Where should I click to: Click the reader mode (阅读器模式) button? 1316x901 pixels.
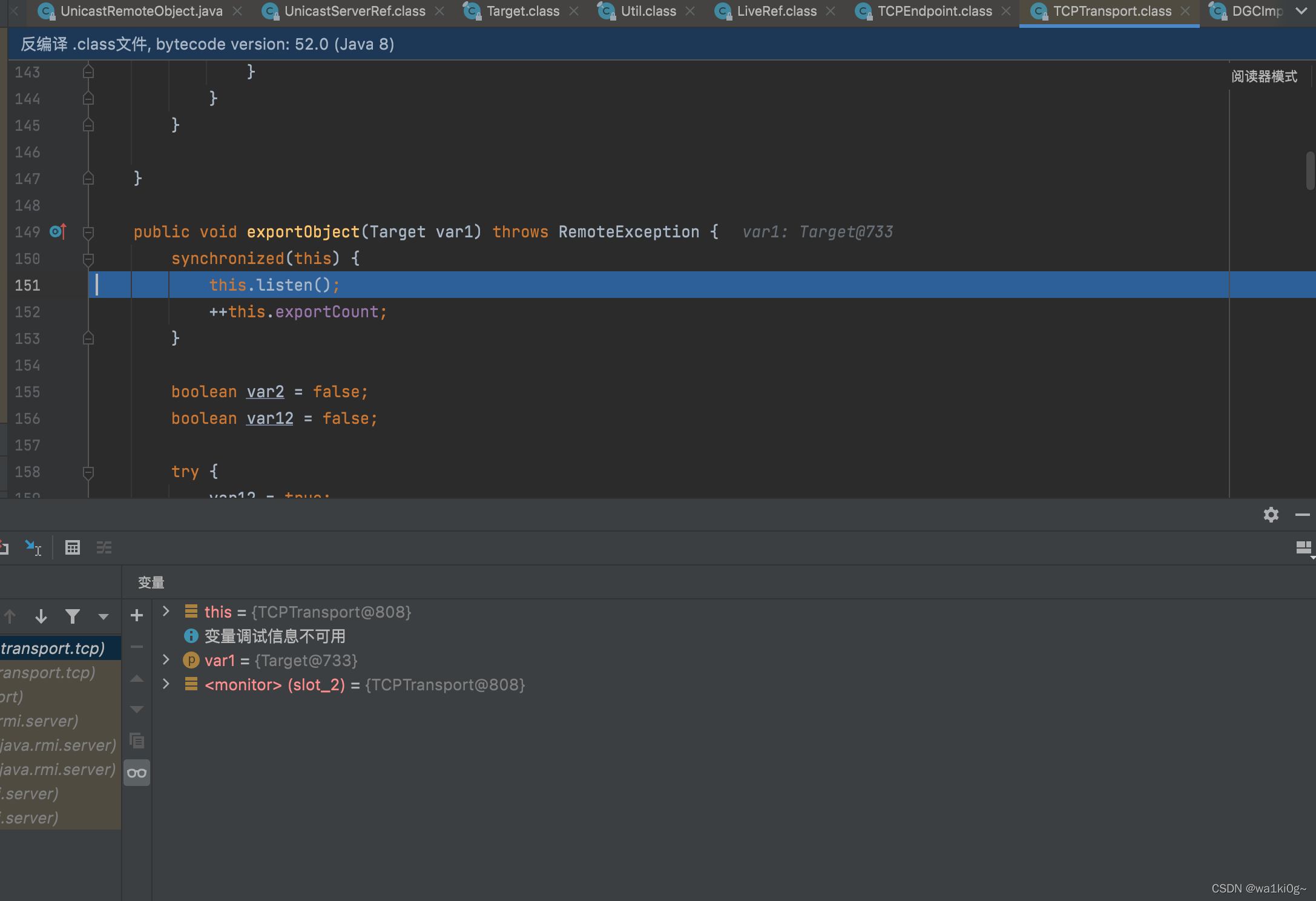click(1264, 77)
